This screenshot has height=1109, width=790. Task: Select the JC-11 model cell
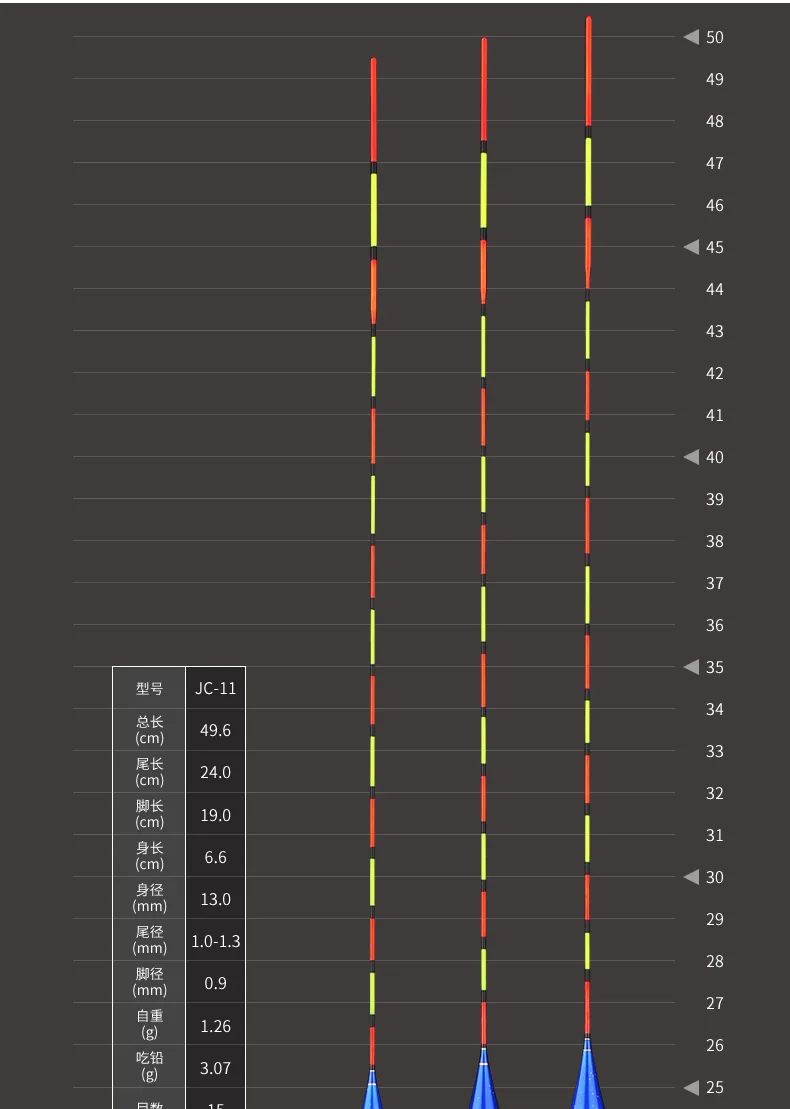215,688
